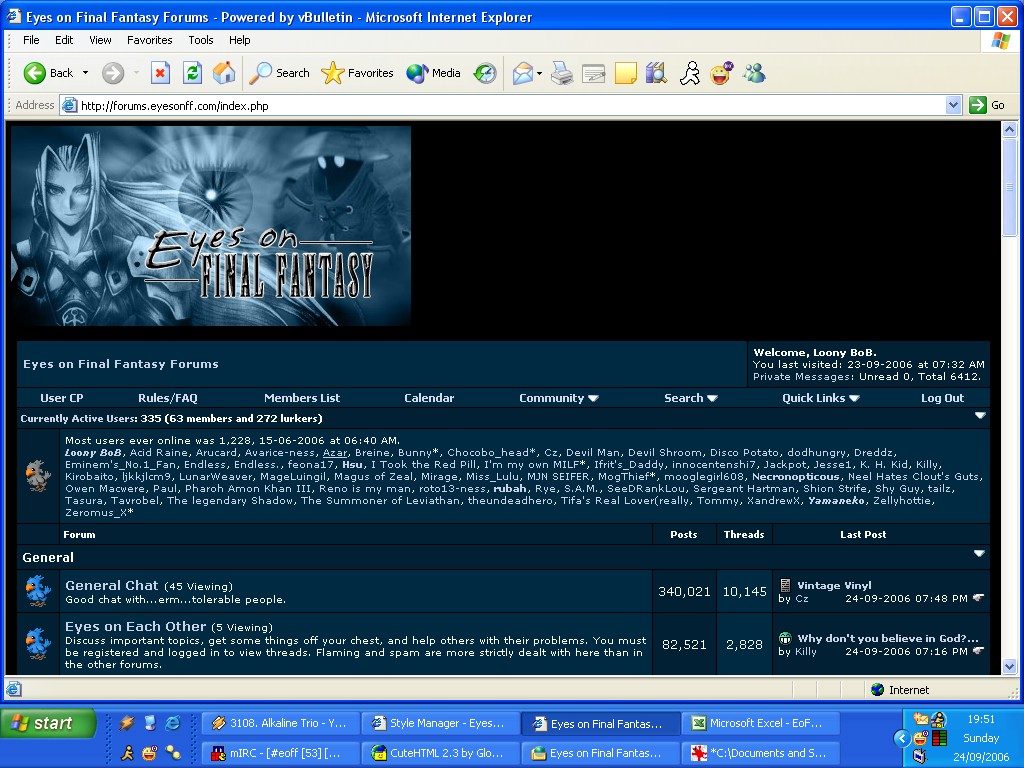
Task: Collapse the General category section
Action: [979, 553]
